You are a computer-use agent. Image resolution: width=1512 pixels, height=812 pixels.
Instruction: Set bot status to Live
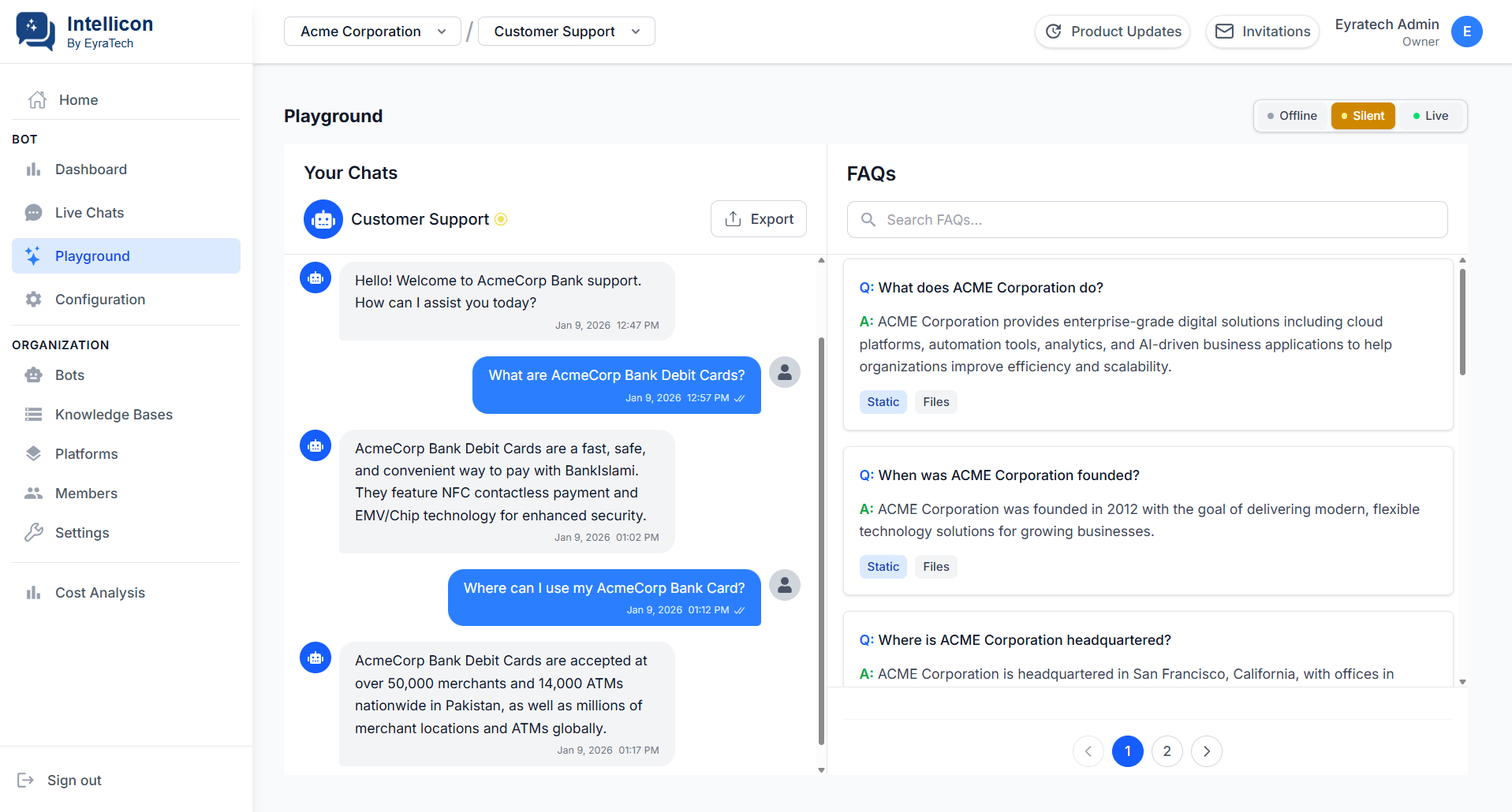pos(1431,116)
